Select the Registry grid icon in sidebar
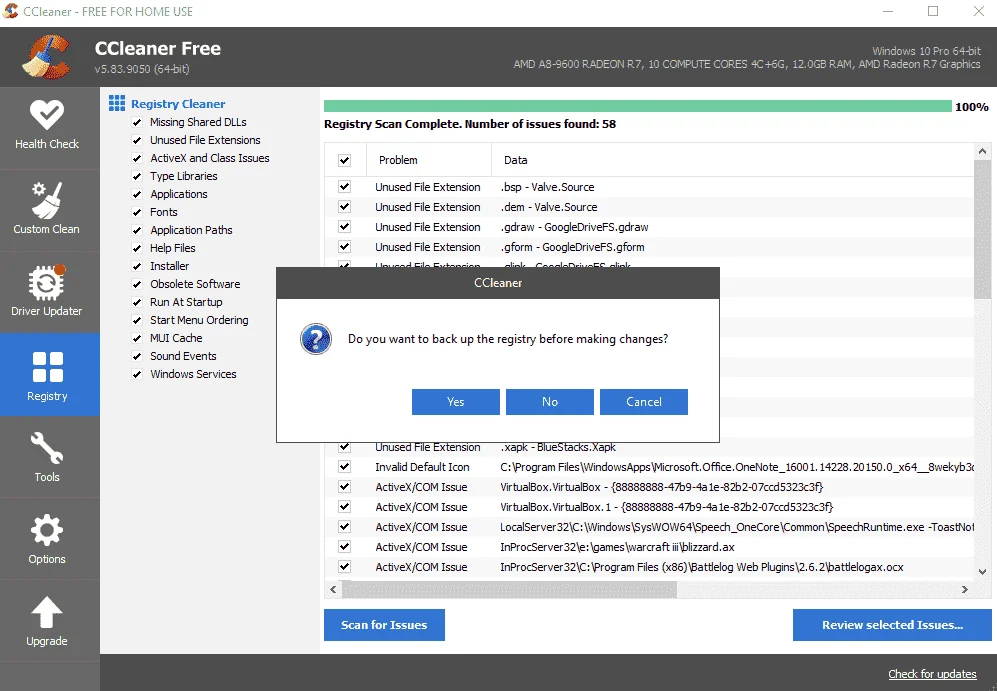 click(48, 367)
